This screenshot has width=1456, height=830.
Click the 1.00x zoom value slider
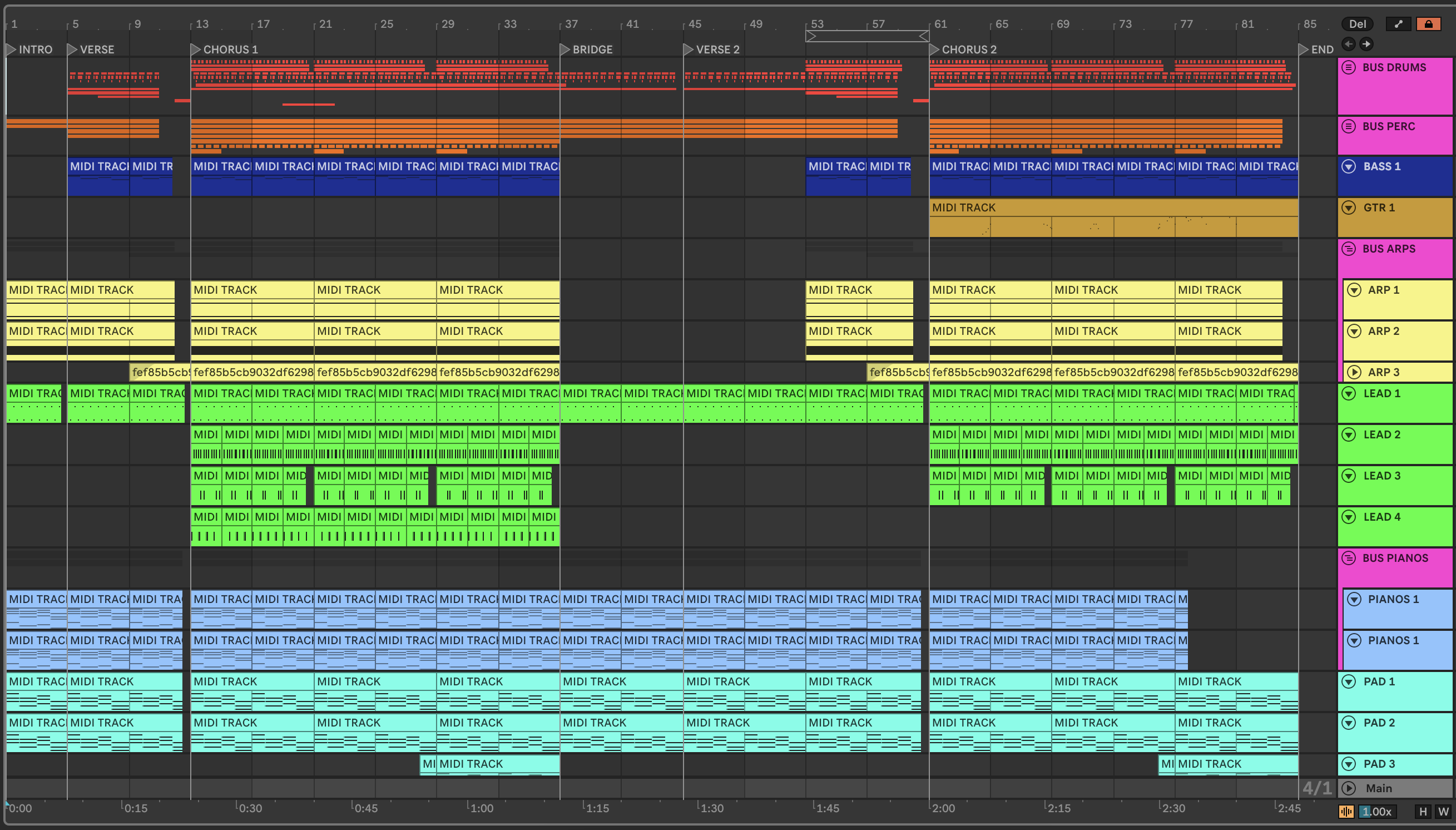click(x=1377, y=812)
